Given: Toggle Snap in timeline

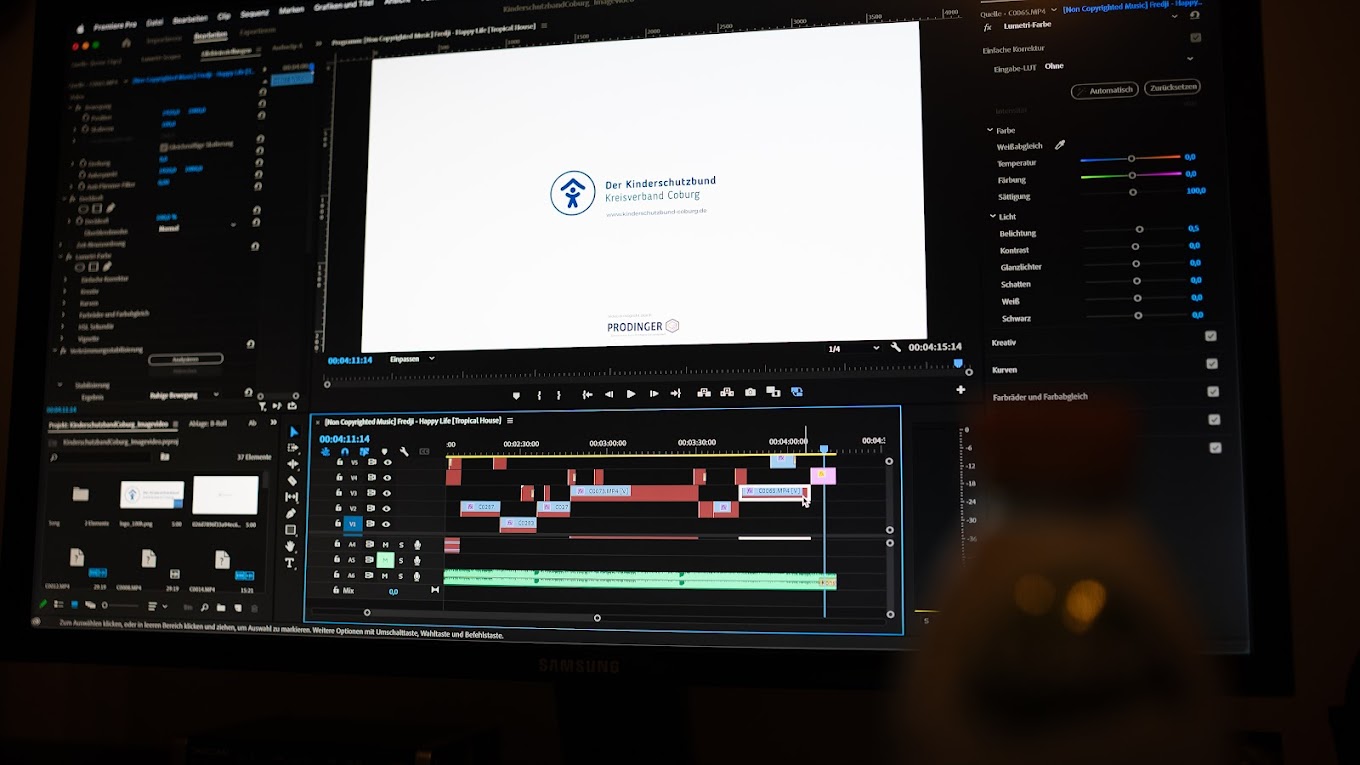Looking at the screenshot, I should click(x=345, y=452).
